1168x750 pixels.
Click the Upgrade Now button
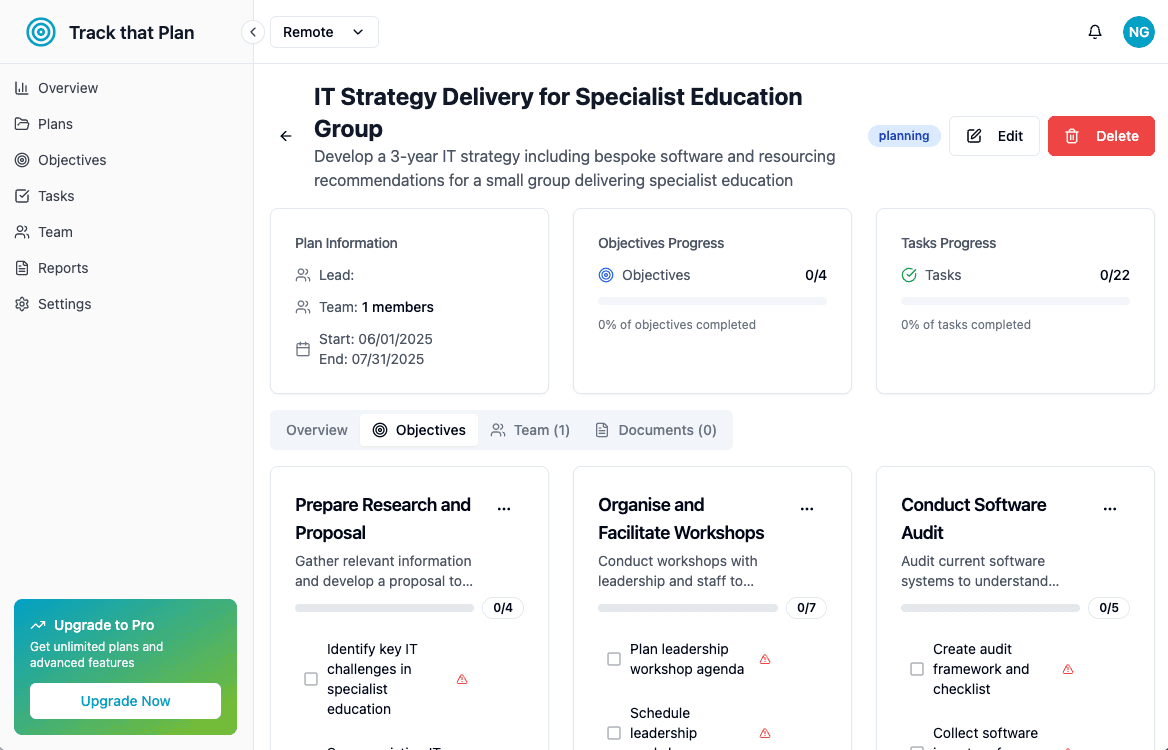(x=125, y=701)
